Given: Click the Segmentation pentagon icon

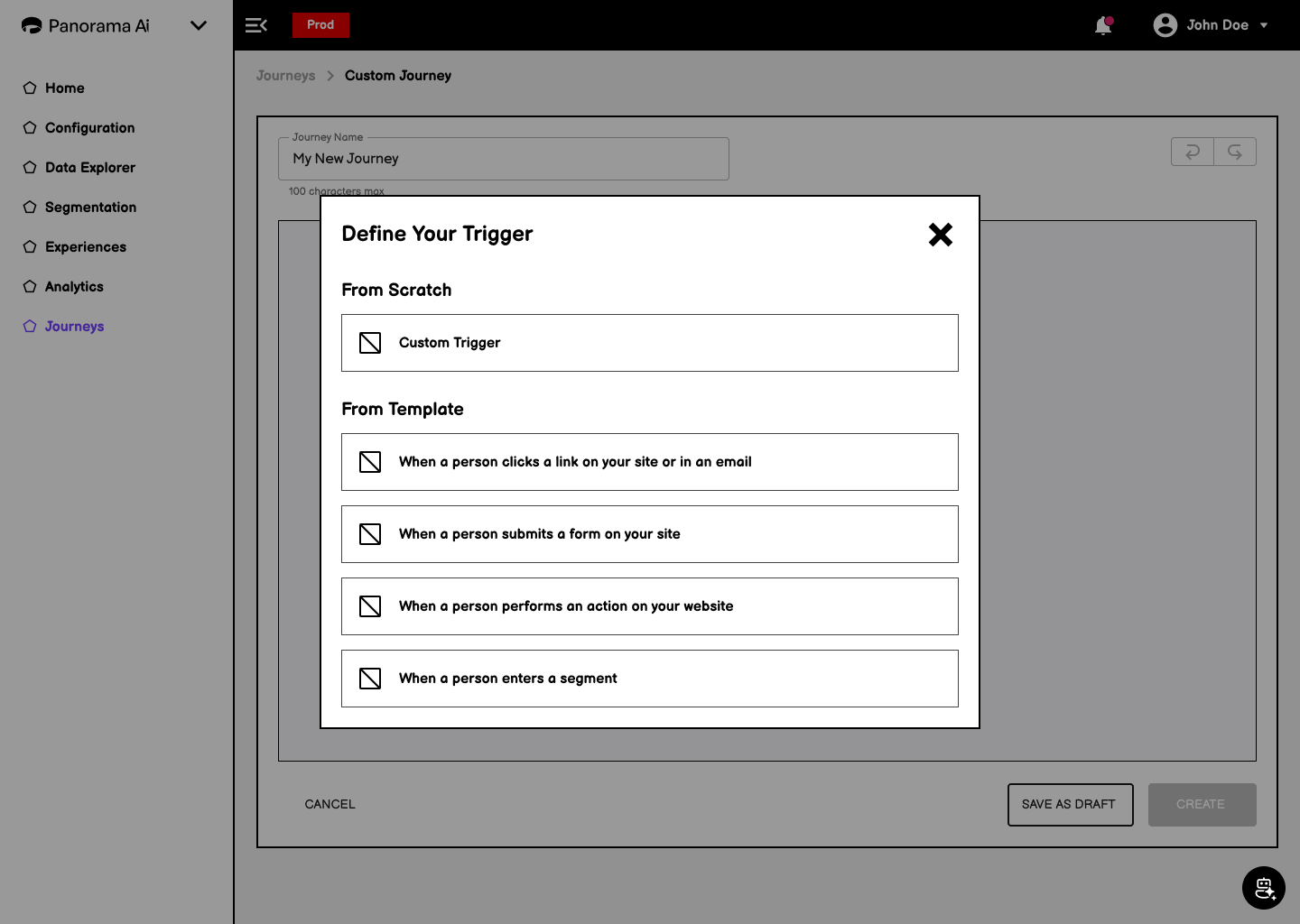Looking at the screenshot, I should pos(30,207).
